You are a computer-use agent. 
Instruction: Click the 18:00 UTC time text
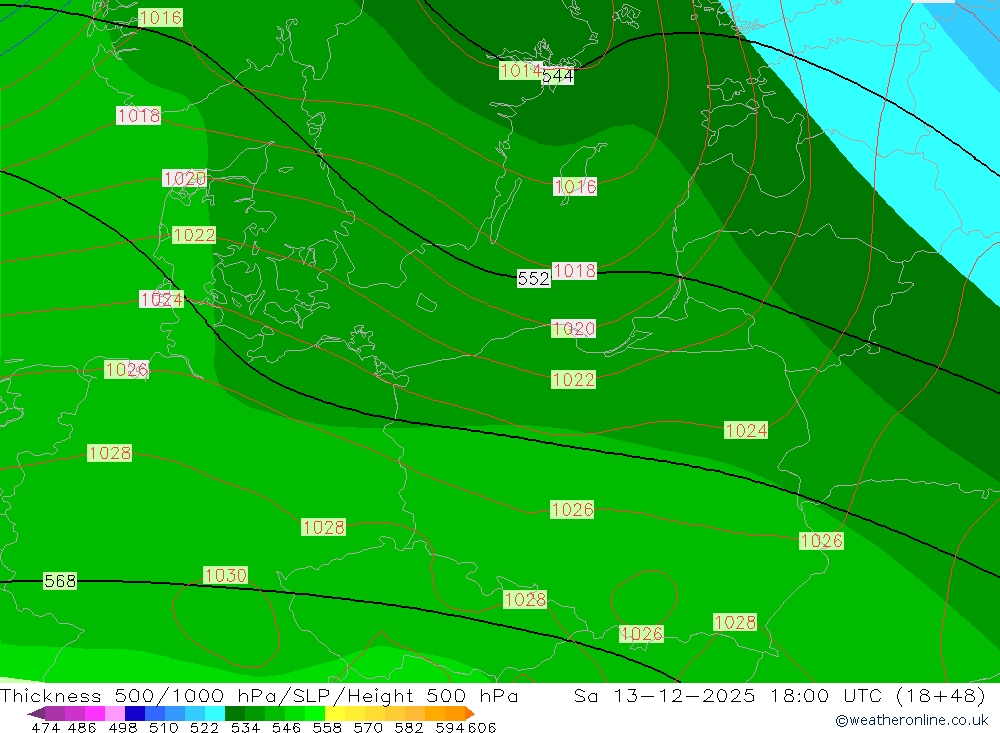click(x=825, y=695)
